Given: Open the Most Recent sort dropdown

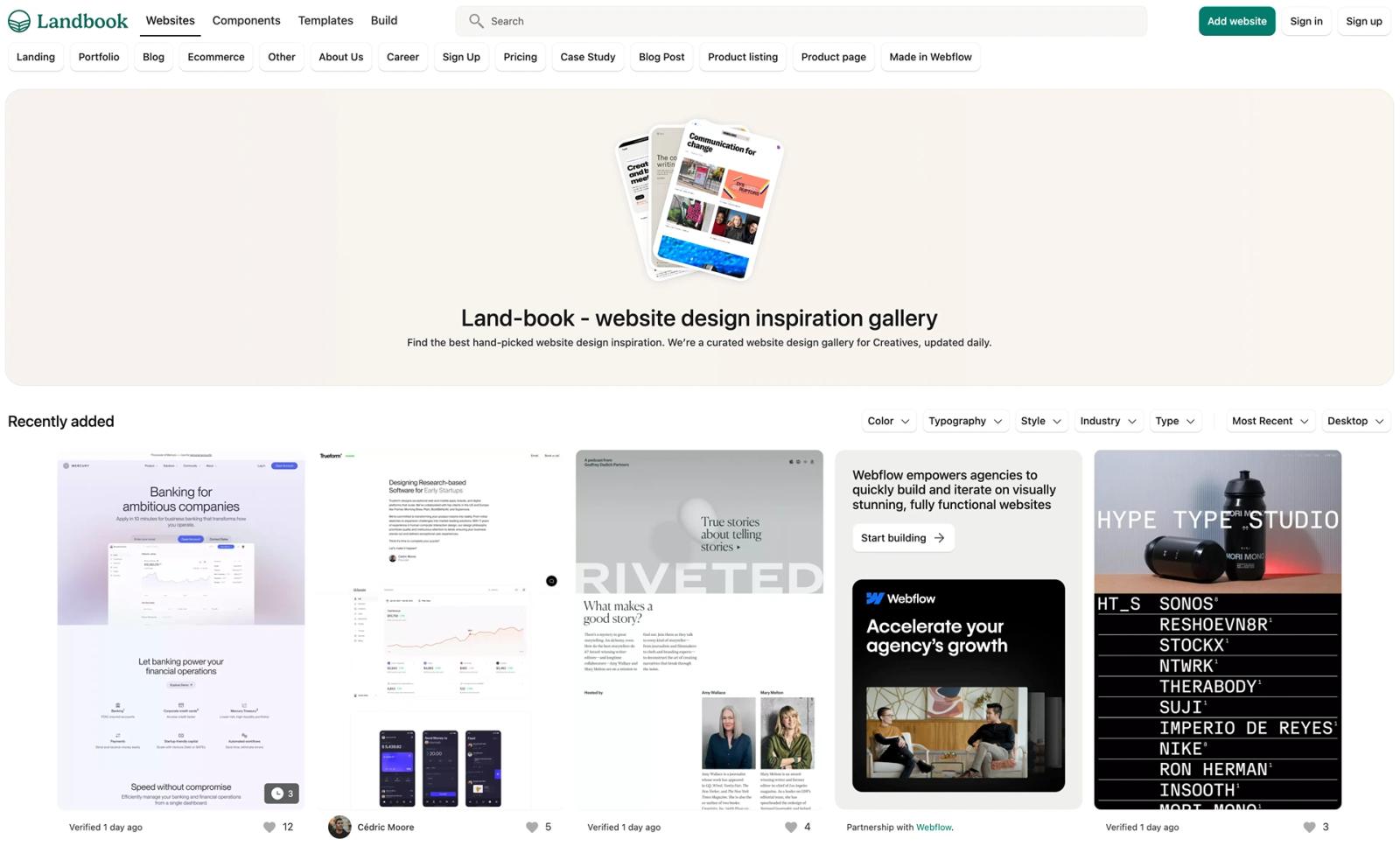Looking at the screenshot, I should point(1270,421).
